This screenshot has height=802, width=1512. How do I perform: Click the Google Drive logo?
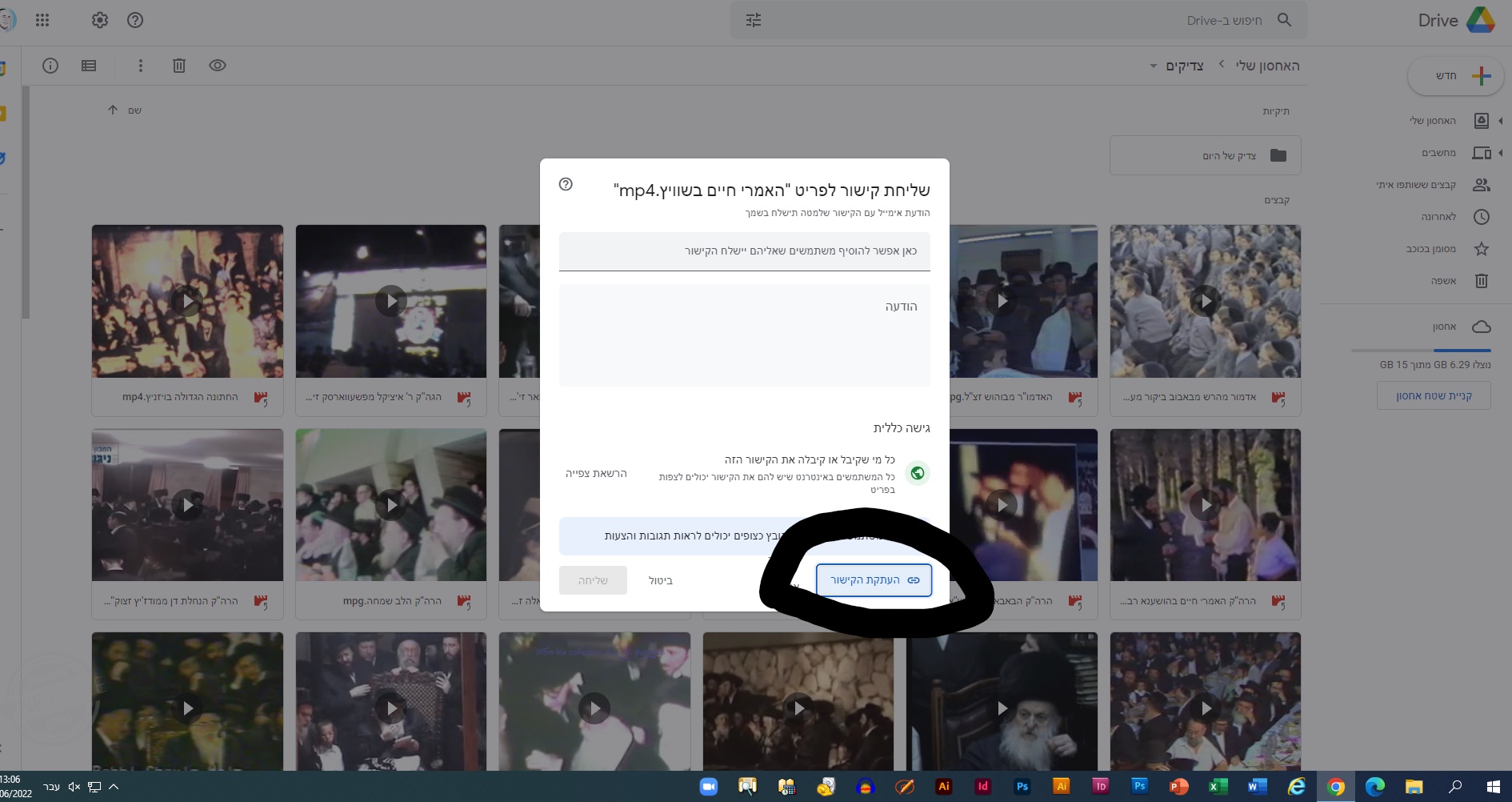1481,20
